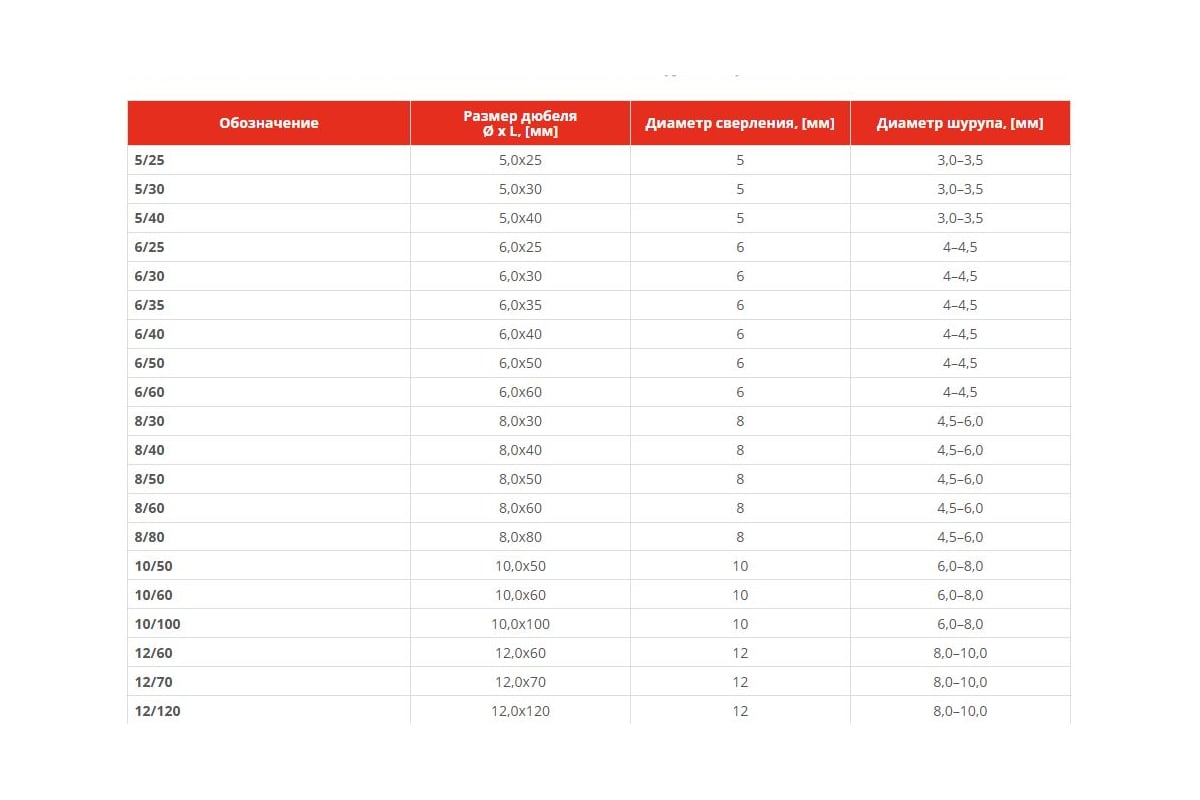This screenshot has height=800, width=1200.
Task: Click screw diameter in the 12/60 row
Action: 960,653
